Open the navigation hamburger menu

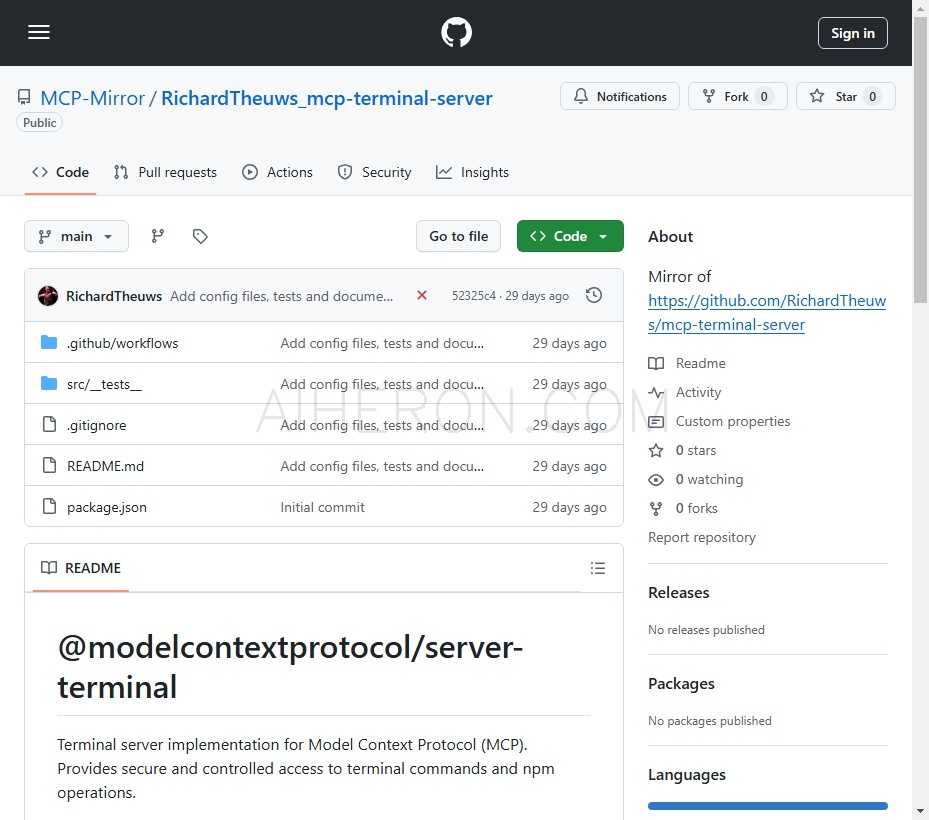point(38,32)
